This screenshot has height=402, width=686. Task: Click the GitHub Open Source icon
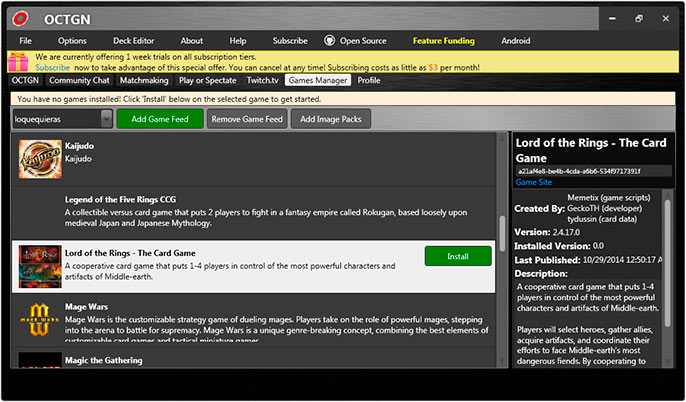[329, 41]
